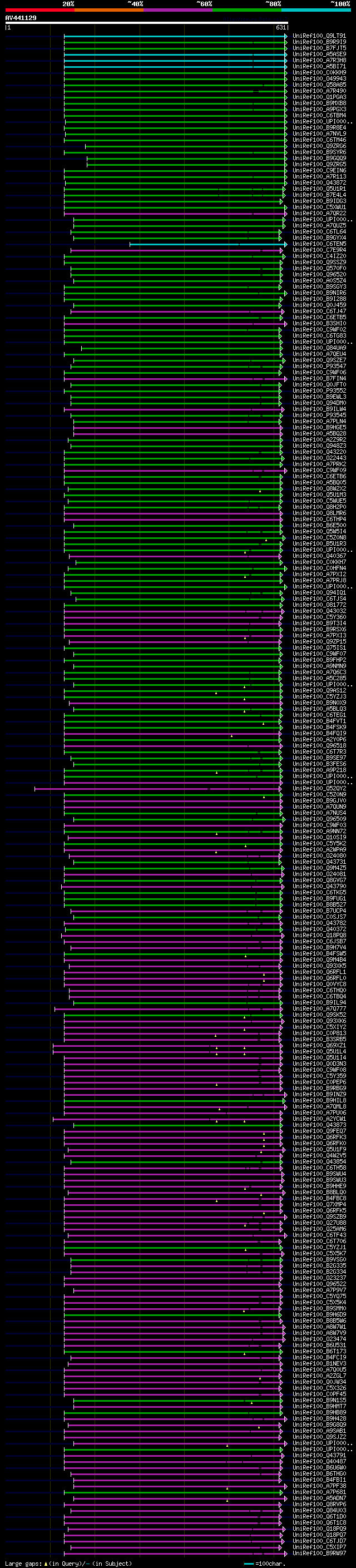This screenshot has width=356, height=1568.
Task: Select hit label UniRef100_B9MX88
Action: (319, 103)
